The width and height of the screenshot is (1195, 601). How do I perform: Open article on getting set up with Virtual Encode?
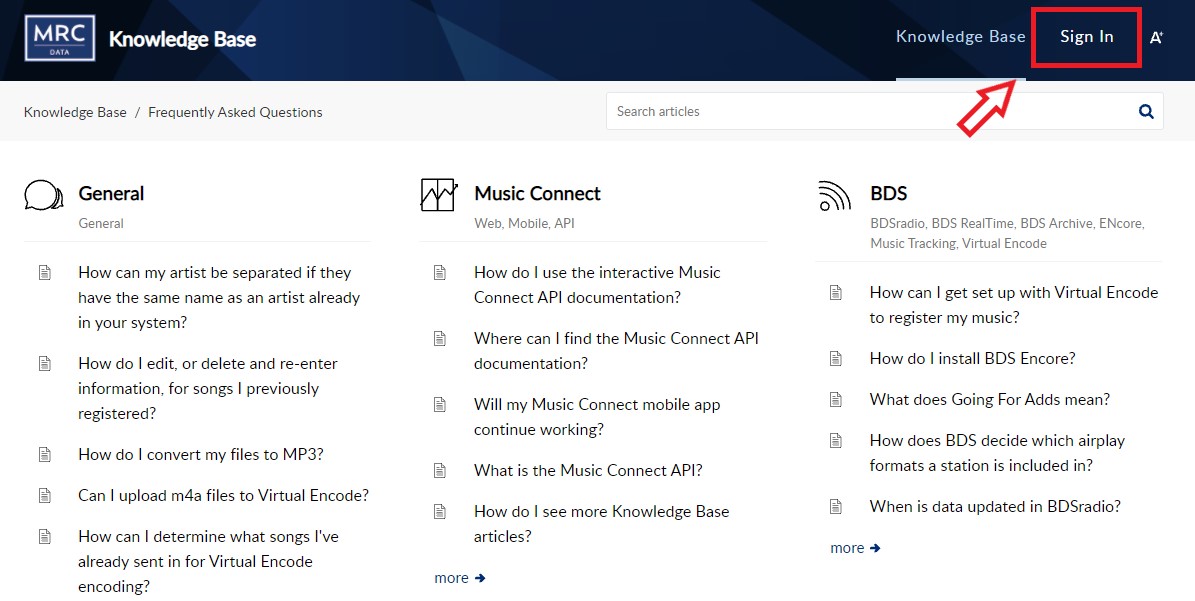point(1014,305)
